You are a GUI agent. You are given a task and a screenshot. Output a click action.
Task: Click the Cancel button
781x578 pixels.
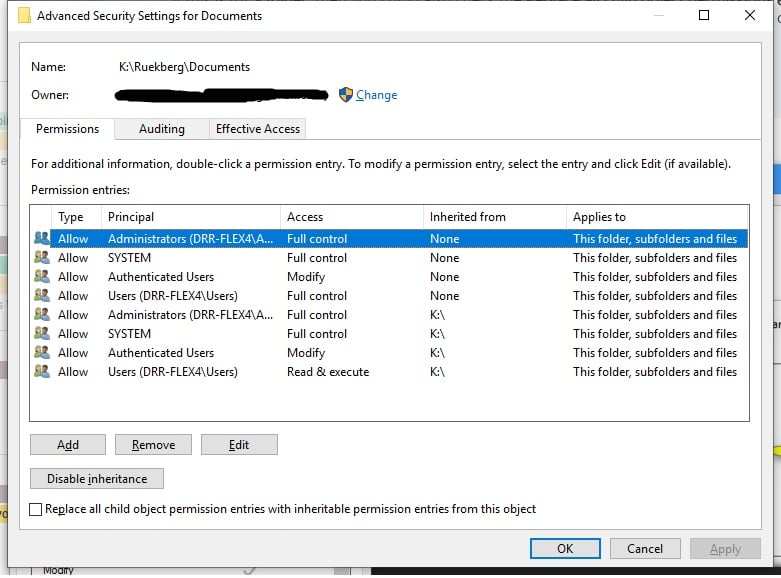[645, 549]
